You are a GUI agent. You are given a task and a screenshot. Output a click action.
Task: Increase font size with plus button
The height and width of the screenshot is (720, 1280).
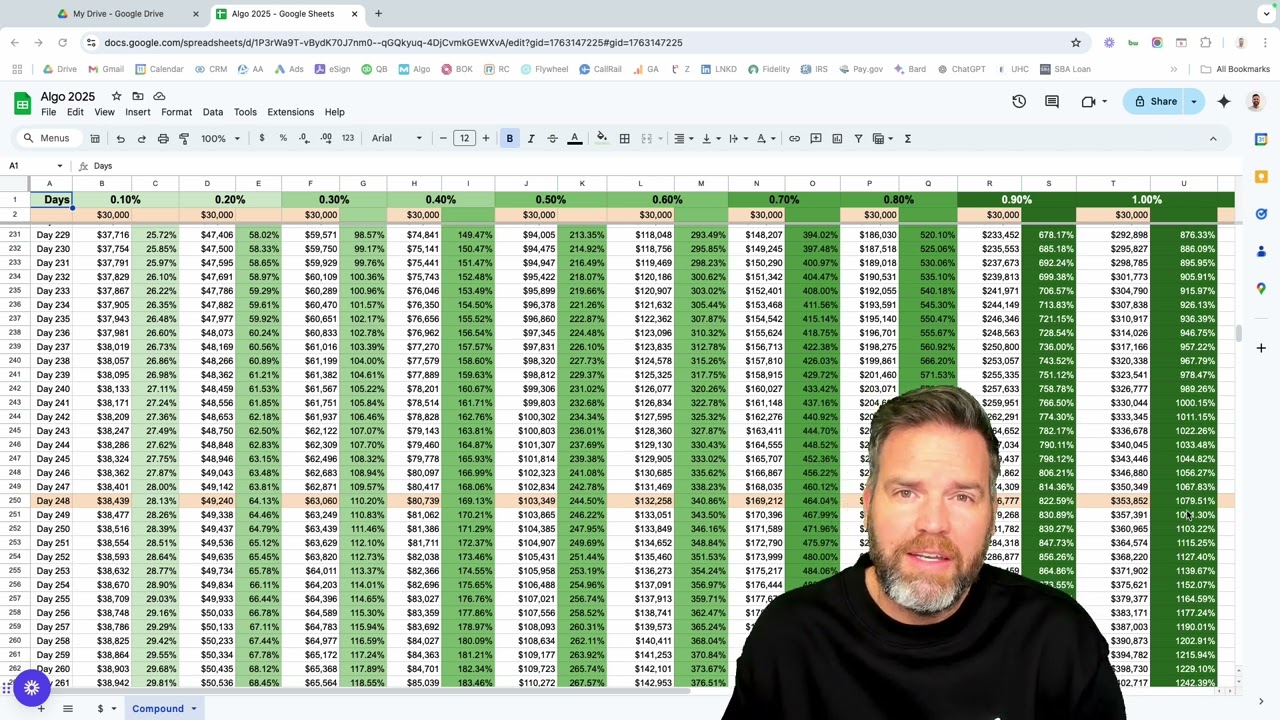click(x=486, y=138)
